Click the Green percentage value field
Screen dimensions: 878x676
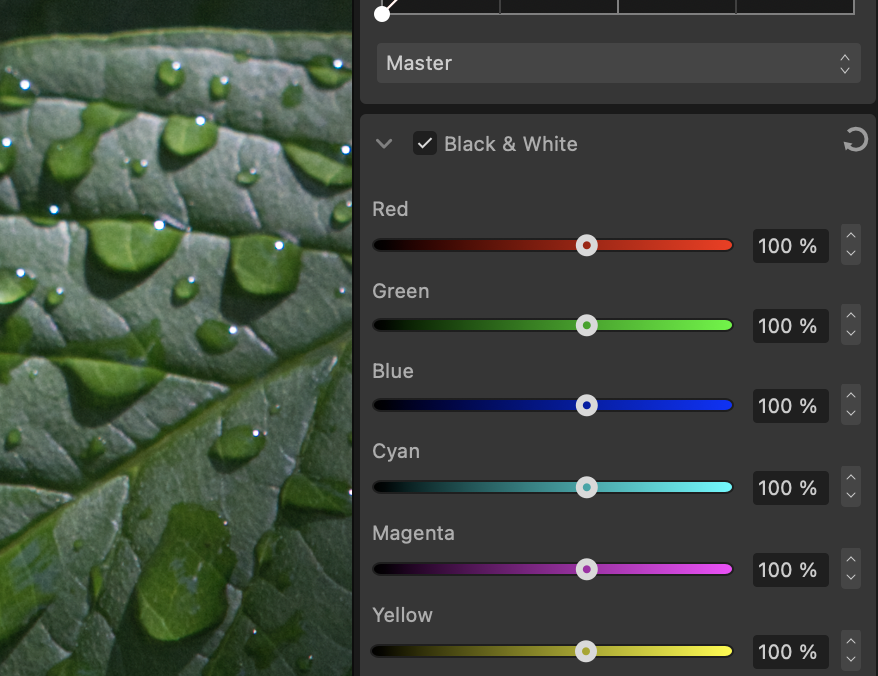[x=789, y=326]
